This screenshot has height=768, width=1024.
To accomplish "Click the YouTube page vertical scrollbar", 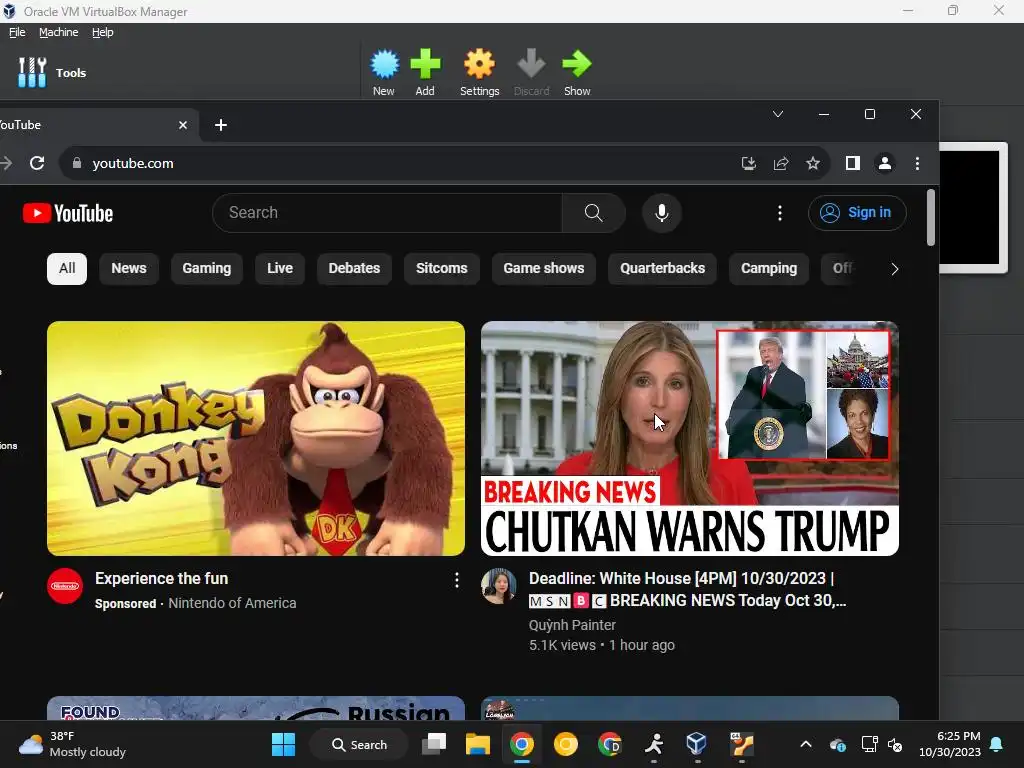I will pyautogui.click(x=931, y=218).
